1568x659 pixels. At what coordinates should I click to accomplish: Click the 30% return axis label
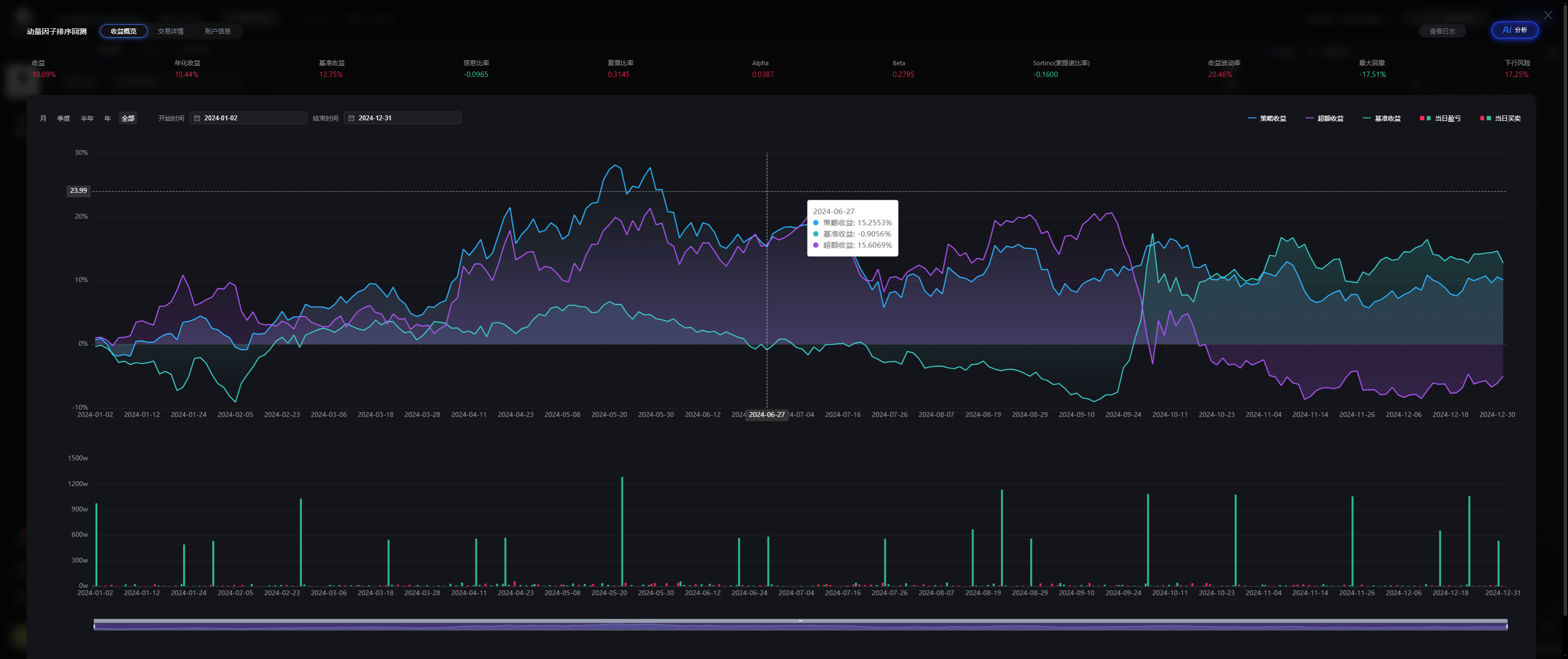tap(81, 153)
